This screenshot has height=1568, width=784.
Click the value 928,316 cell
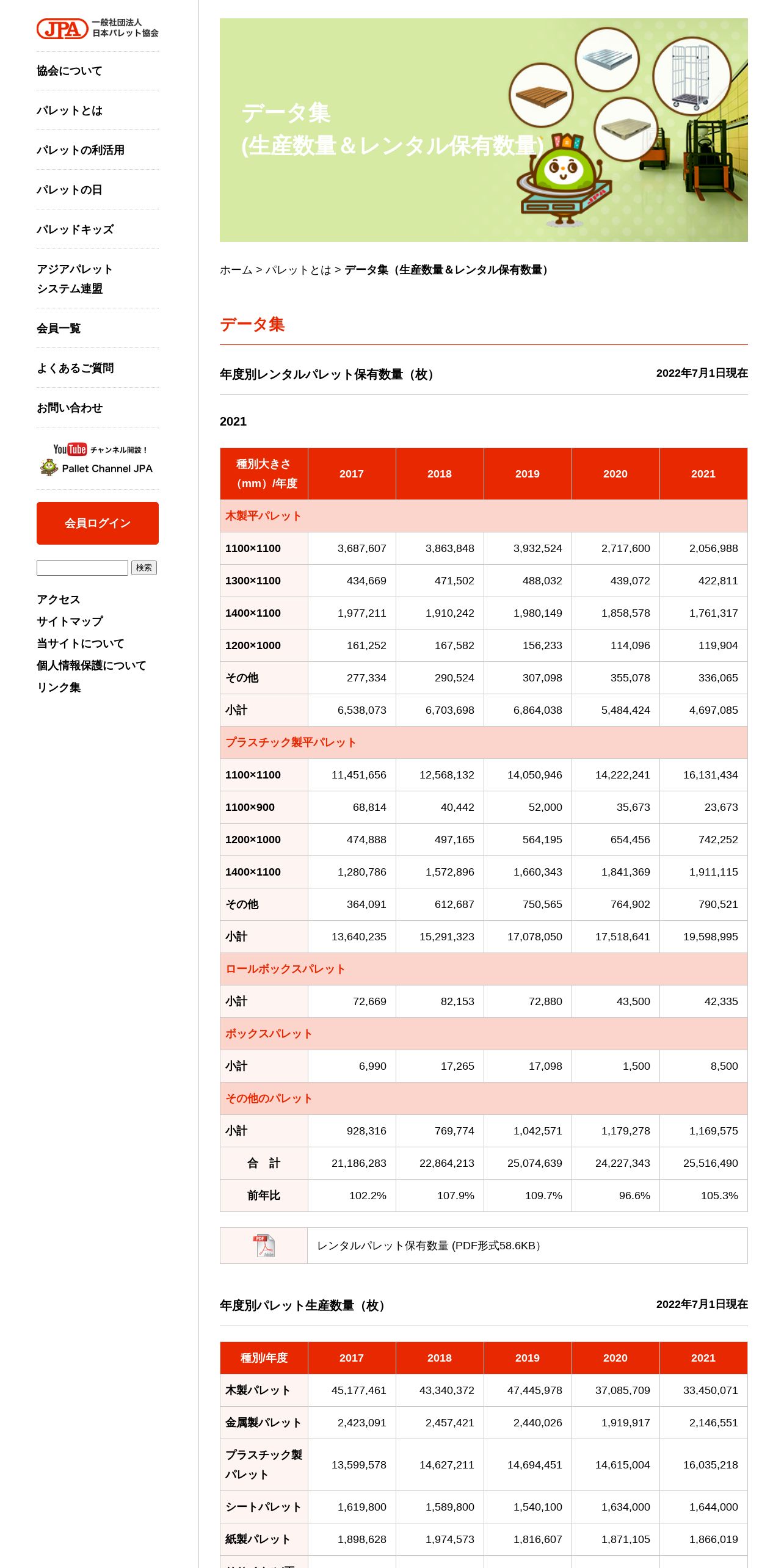352,1131
